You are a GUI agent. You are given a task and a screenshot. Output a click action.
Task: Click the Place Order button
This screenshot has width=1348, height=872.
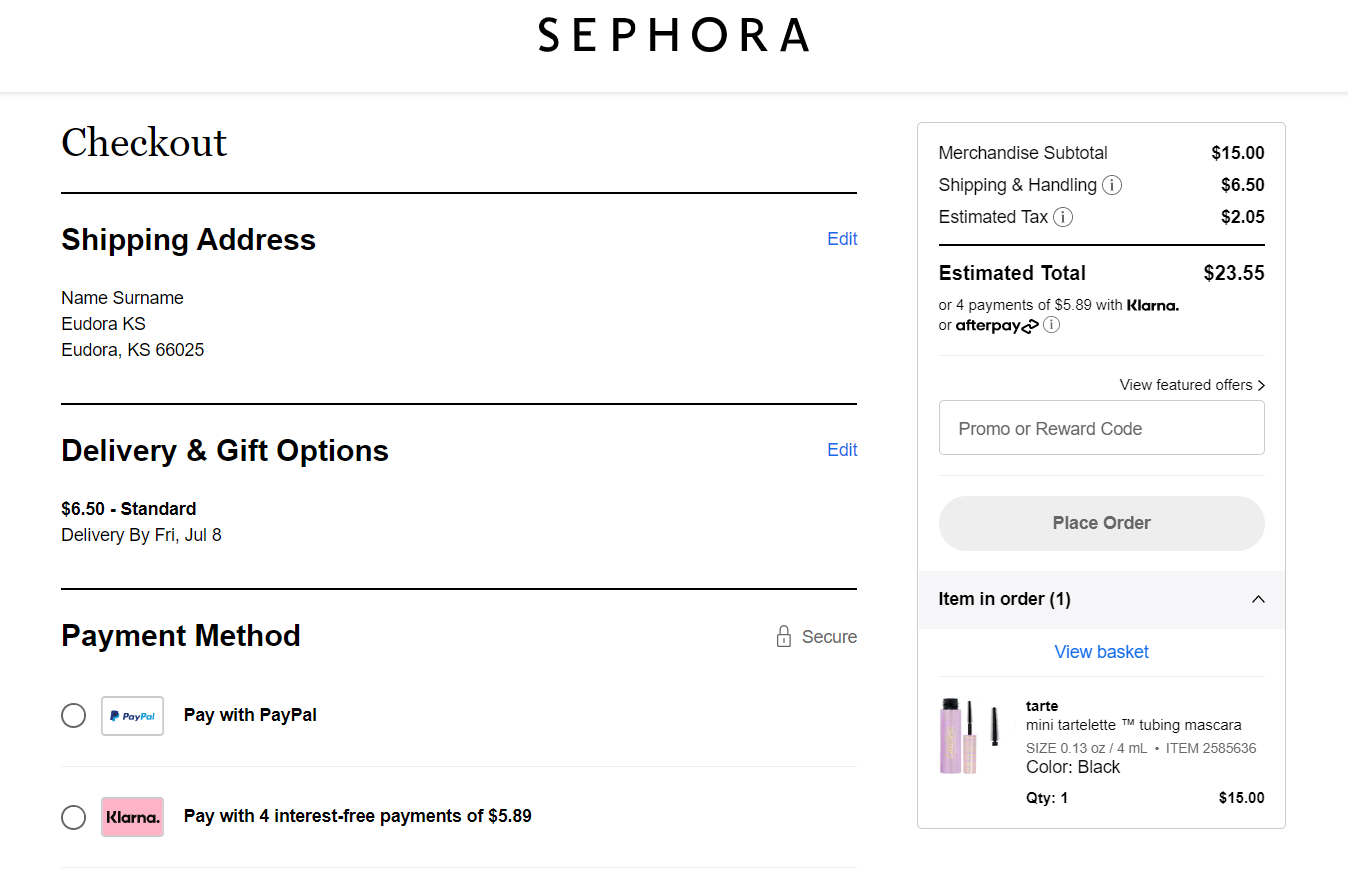(1101, 523)
